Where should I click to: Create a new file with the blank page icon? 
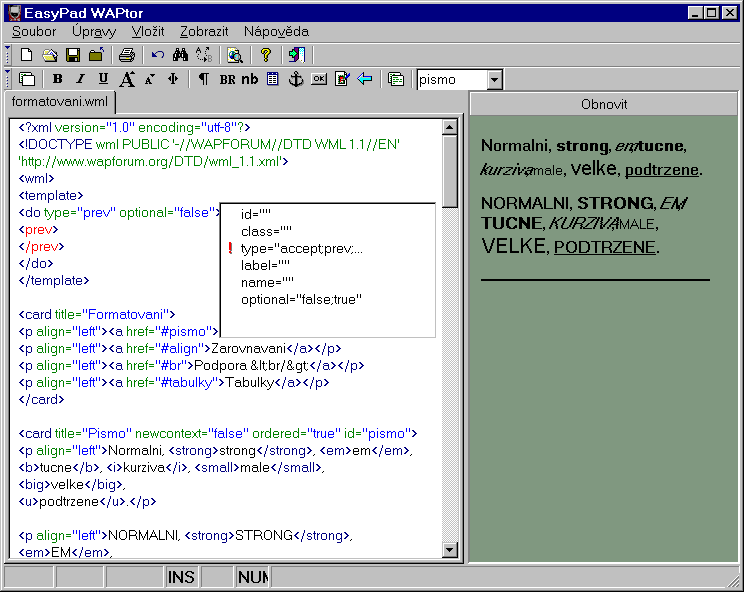27,55
